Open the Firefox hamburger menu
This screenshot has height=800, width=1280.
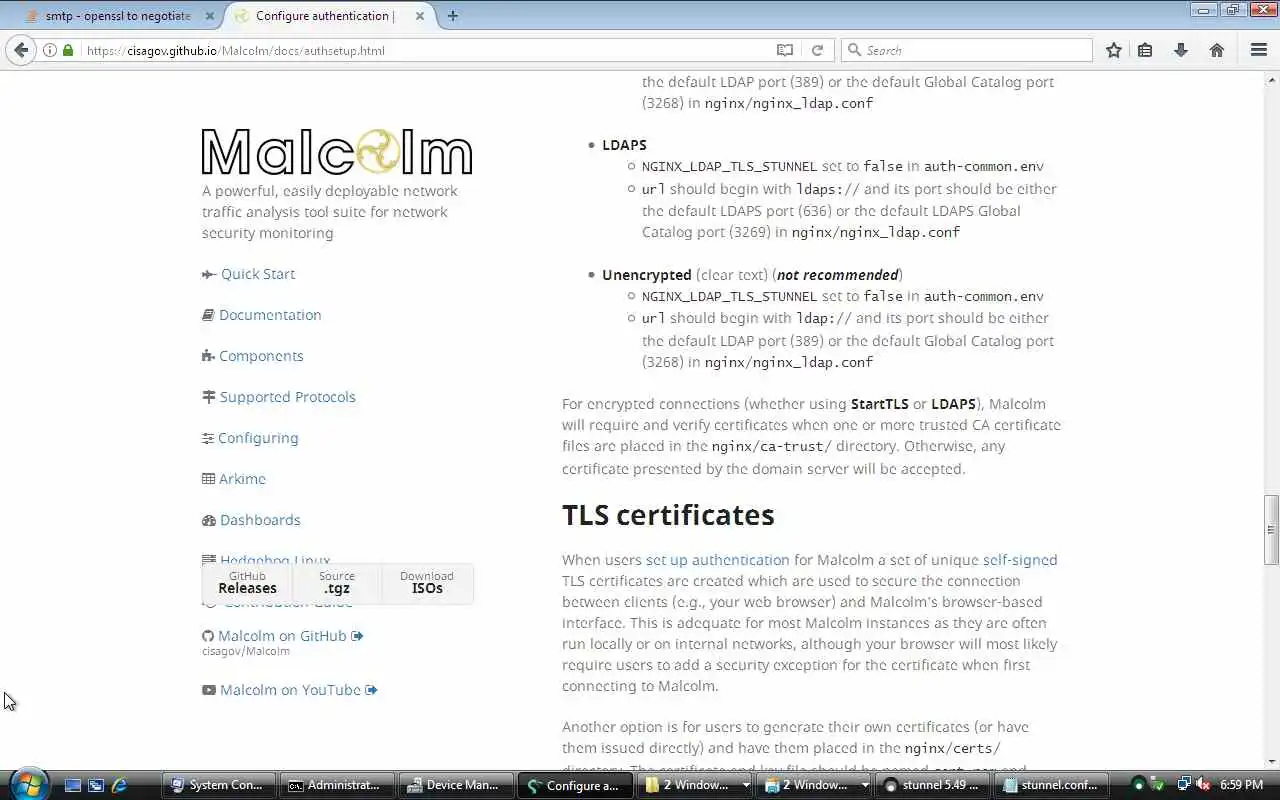(x=1259, y=50)
